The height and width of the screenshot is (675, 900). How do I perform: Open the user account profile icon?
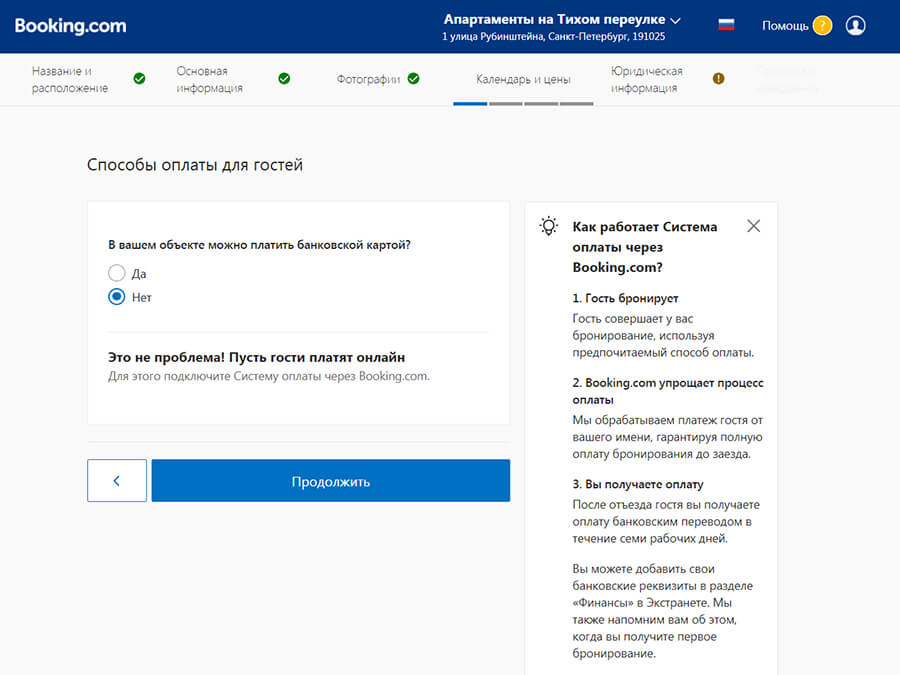[x=855, y=26]
